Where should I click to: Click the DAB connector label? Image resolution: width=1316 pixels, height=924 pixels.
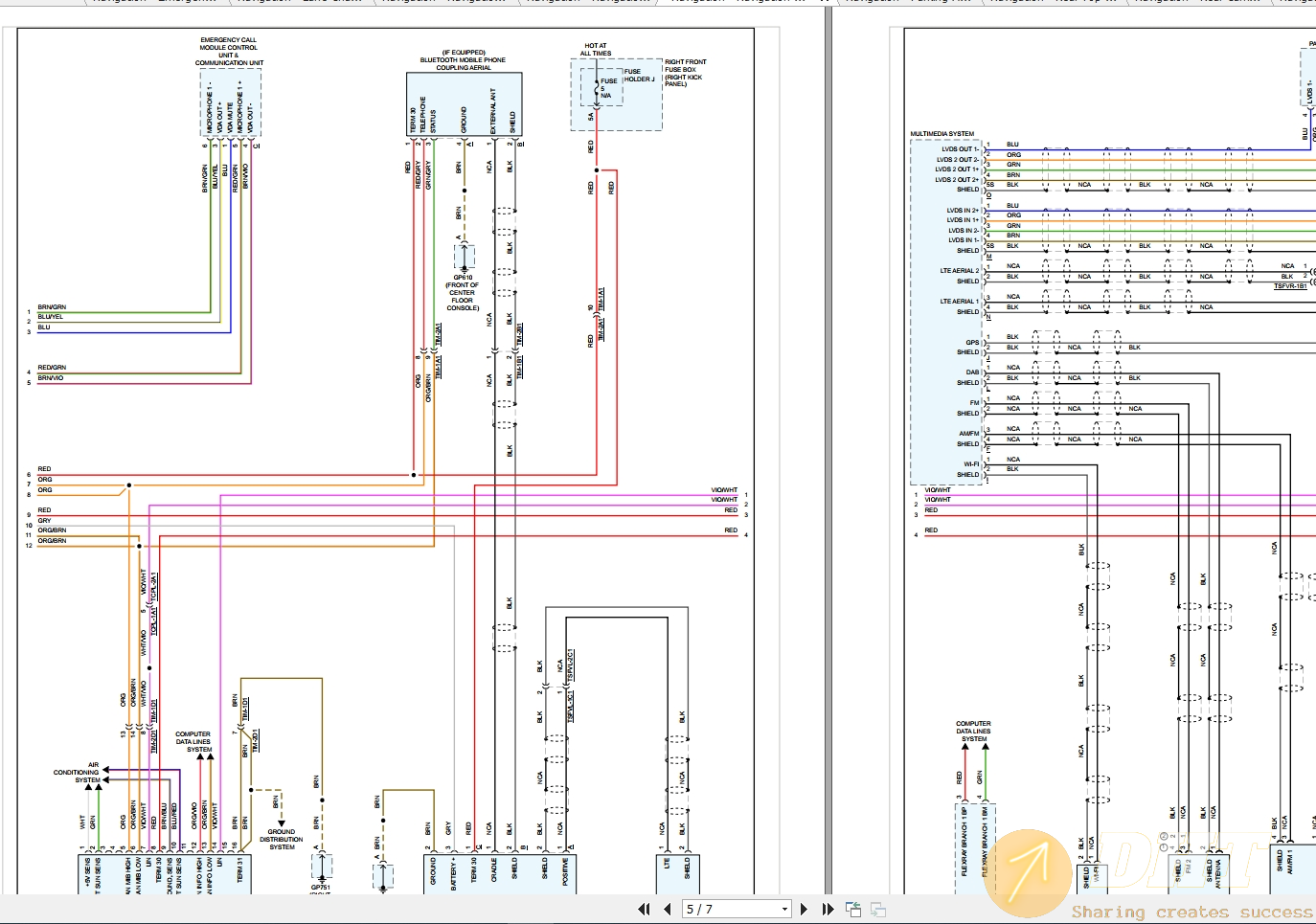972,372
